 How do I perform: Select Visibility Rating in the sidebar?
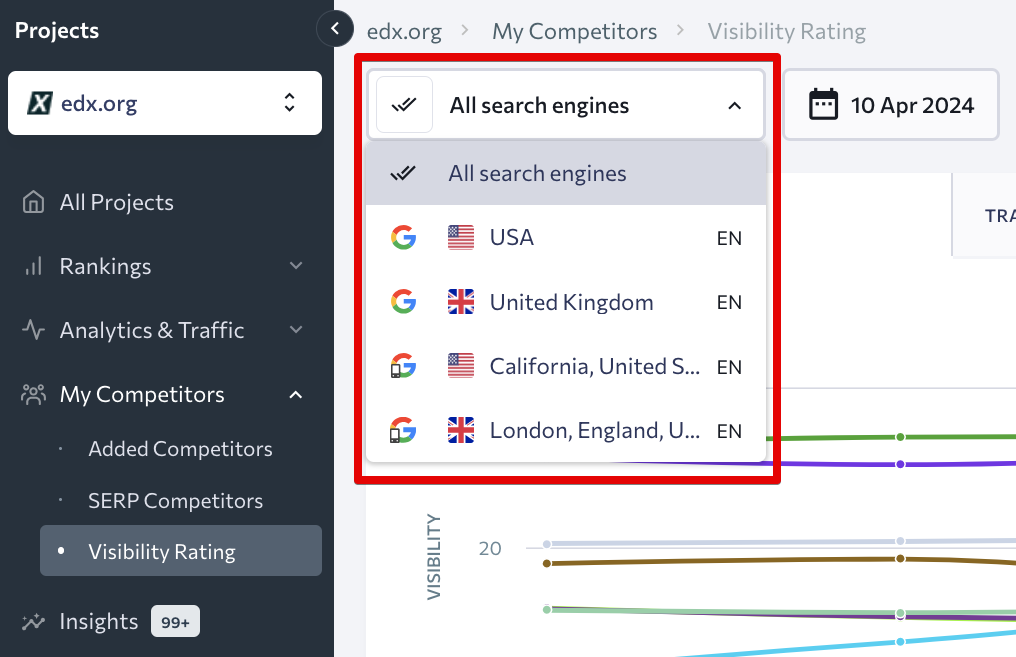point(181,551)
